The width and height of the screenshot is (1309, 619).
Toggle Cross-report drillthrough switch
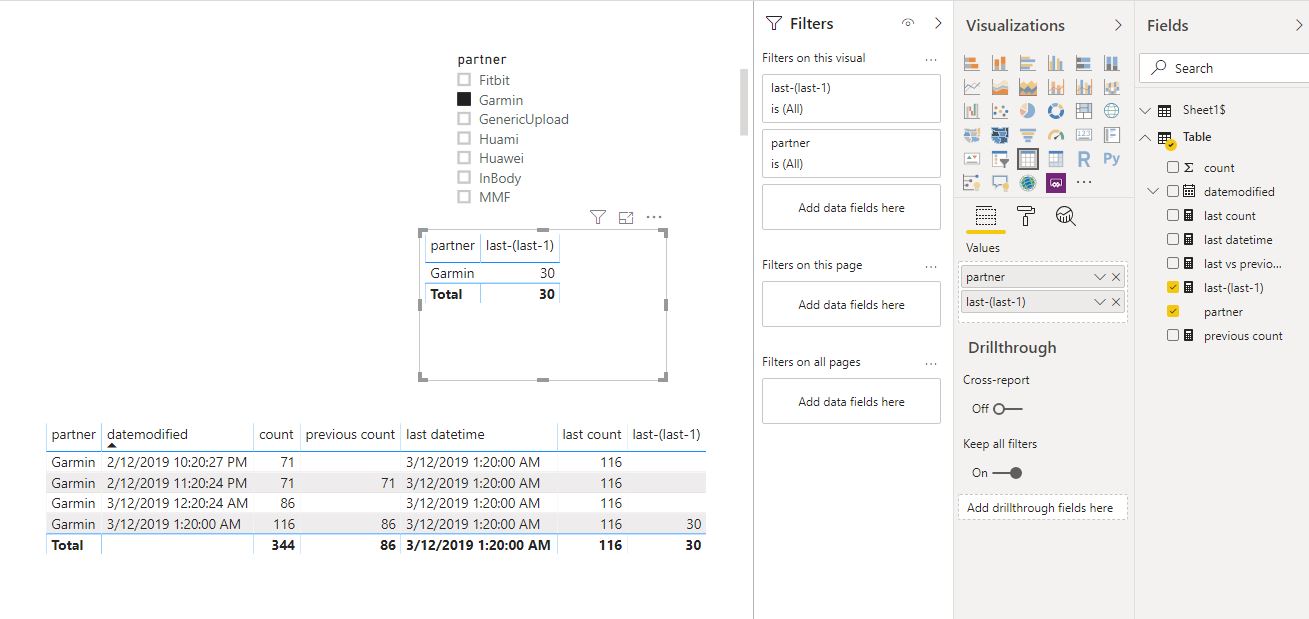pos(1007,408)
